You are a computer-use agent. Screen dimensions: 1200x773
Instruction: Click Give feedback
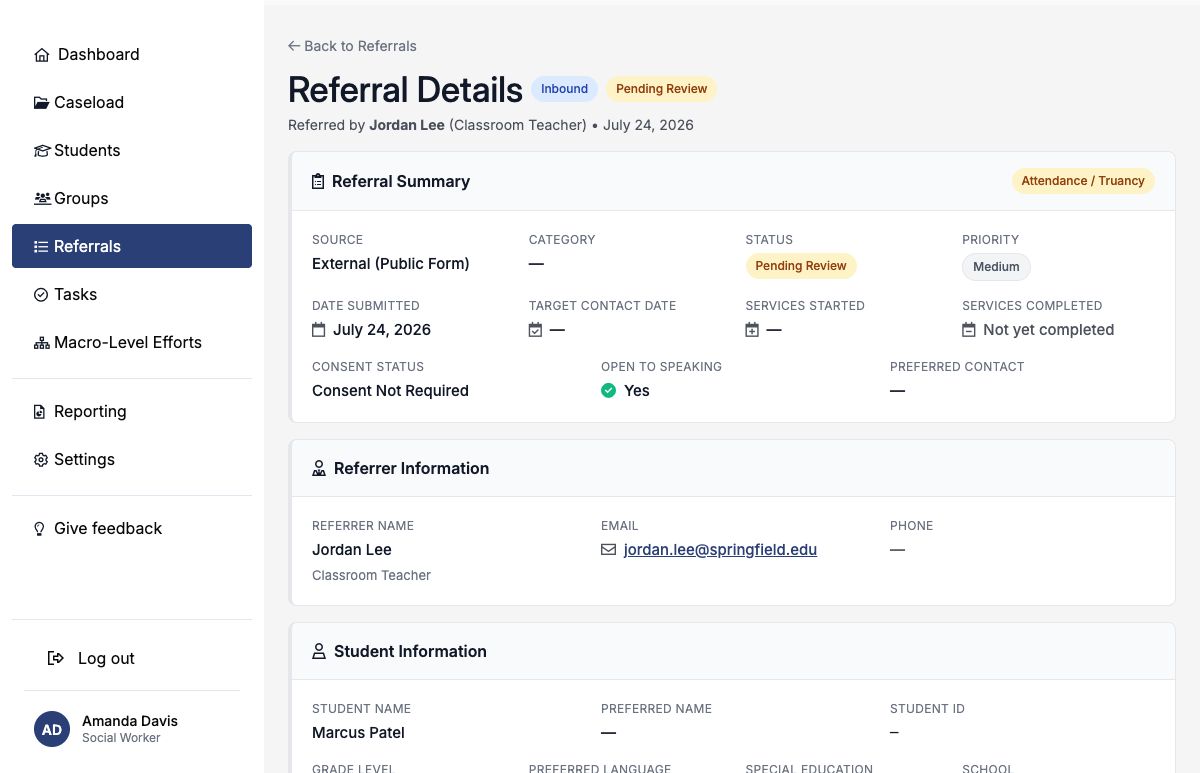[x=132, y=528]
